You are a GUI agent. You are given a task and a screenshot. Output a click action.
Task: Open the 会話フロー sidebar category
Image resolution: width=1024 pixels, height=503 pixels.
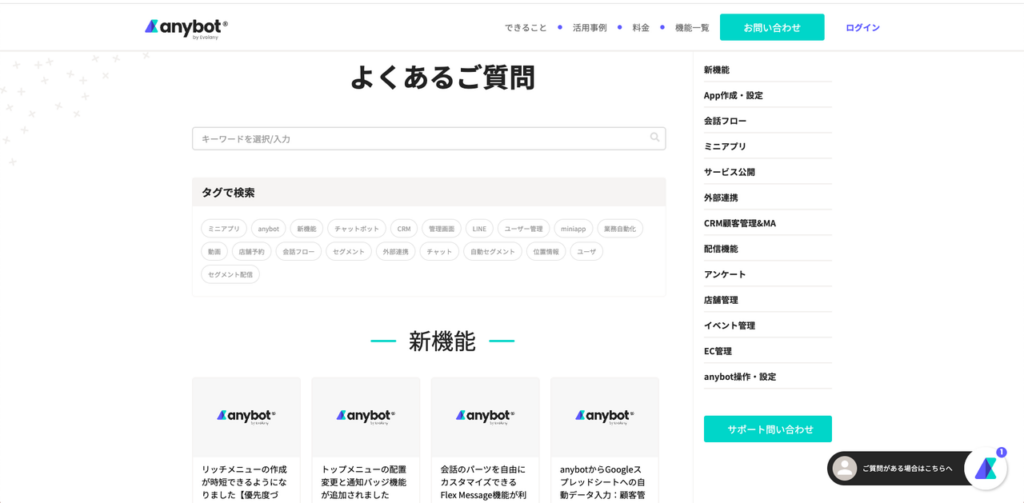click(725, 121)
